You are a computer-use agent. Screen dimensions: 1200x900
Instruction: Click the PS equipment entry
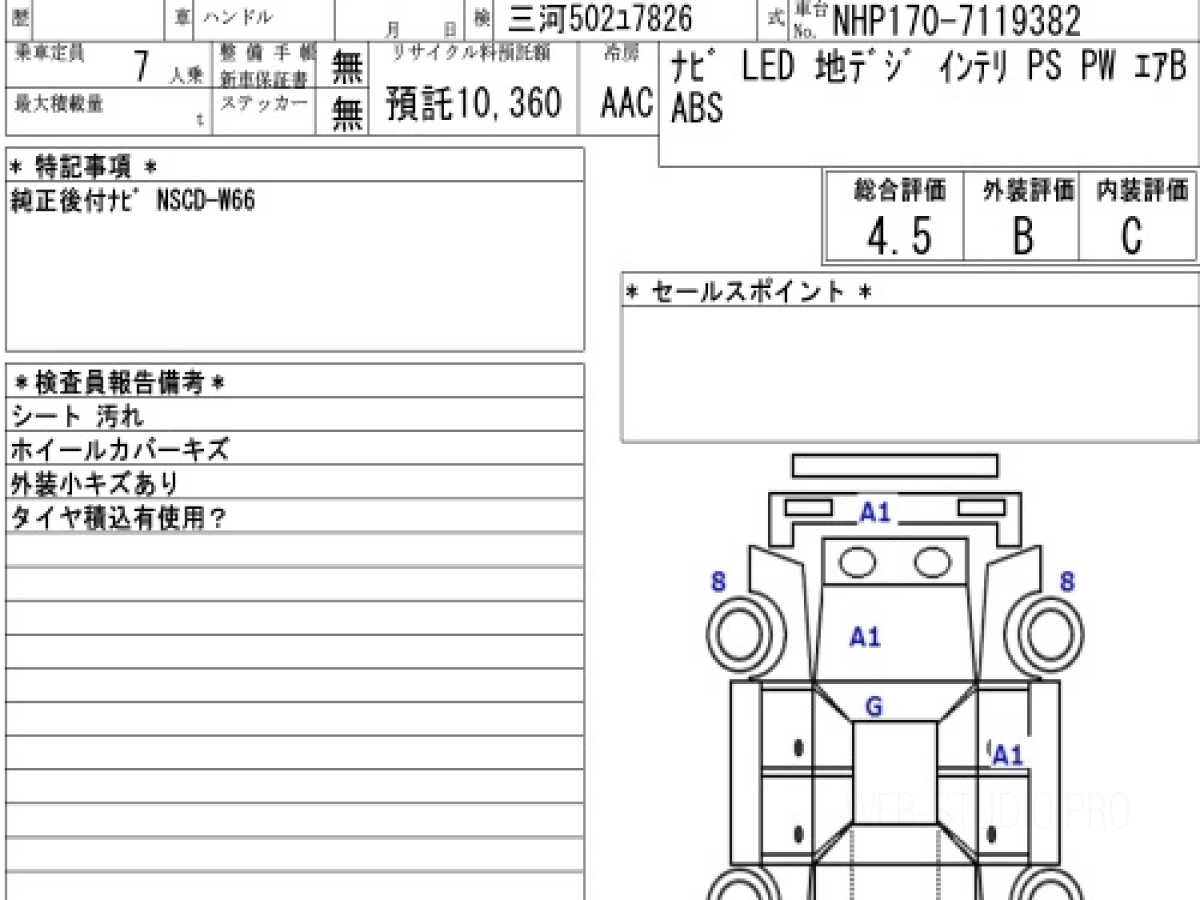1045,67
